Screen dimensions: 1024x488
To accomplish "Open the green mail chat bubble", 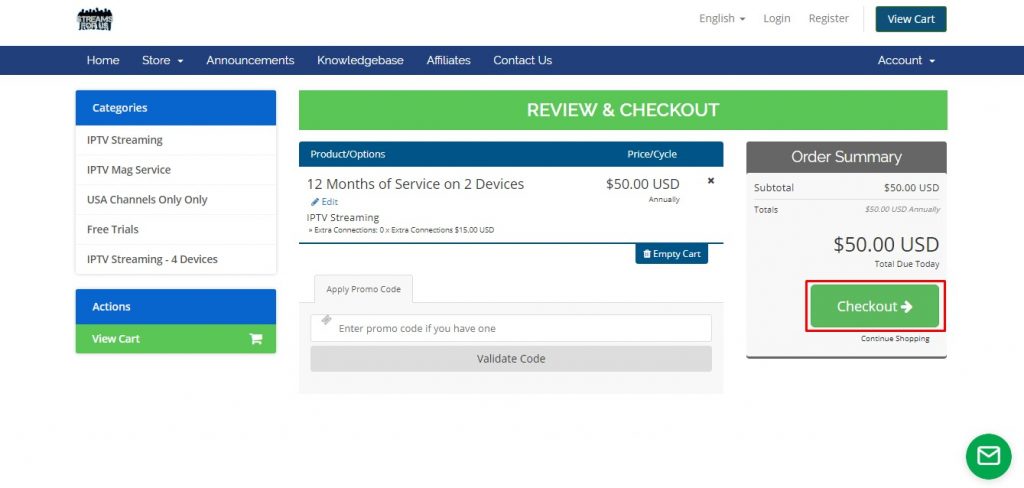I will click(x=987, y=456).
